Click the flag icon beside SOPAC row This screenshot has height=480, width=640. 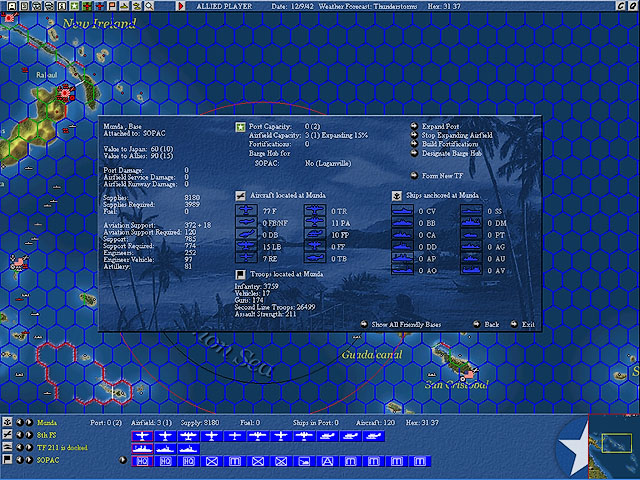(7, 460)
